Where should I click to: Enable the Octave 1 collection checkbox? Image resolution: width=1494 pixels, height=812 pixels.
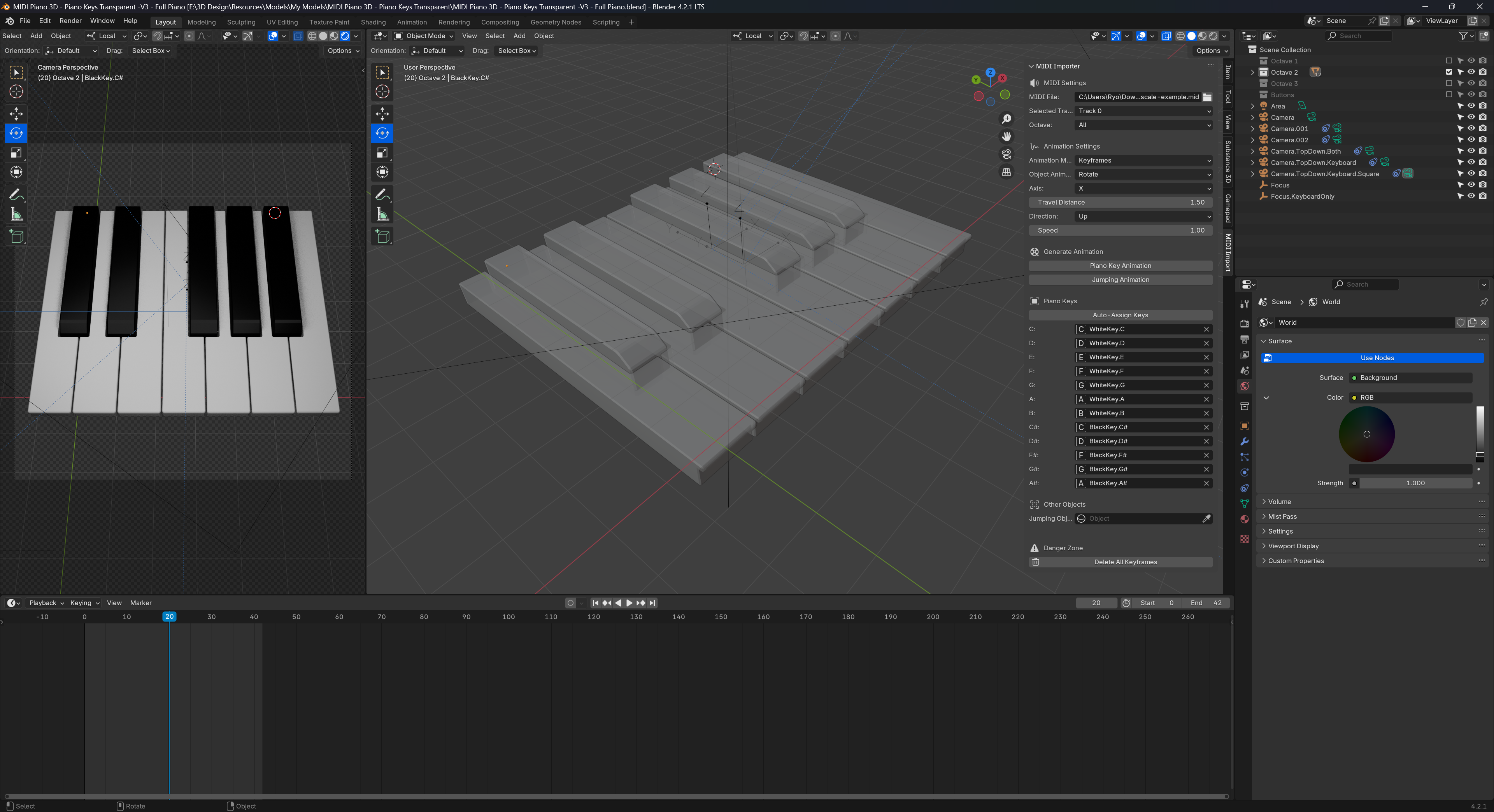coord(1449,61)
